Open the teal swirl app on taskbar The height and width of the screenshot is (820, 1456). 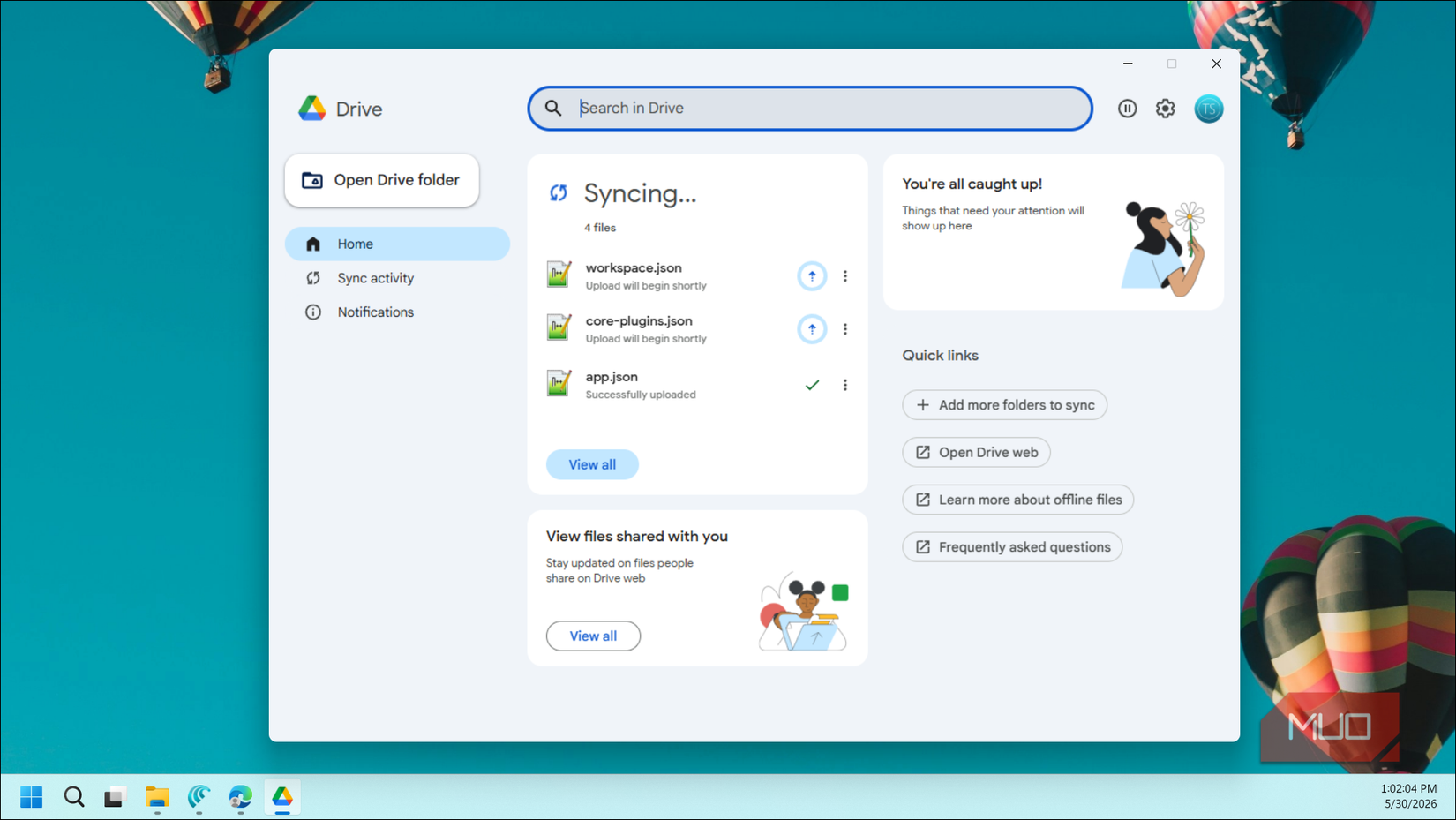point(199,797)
